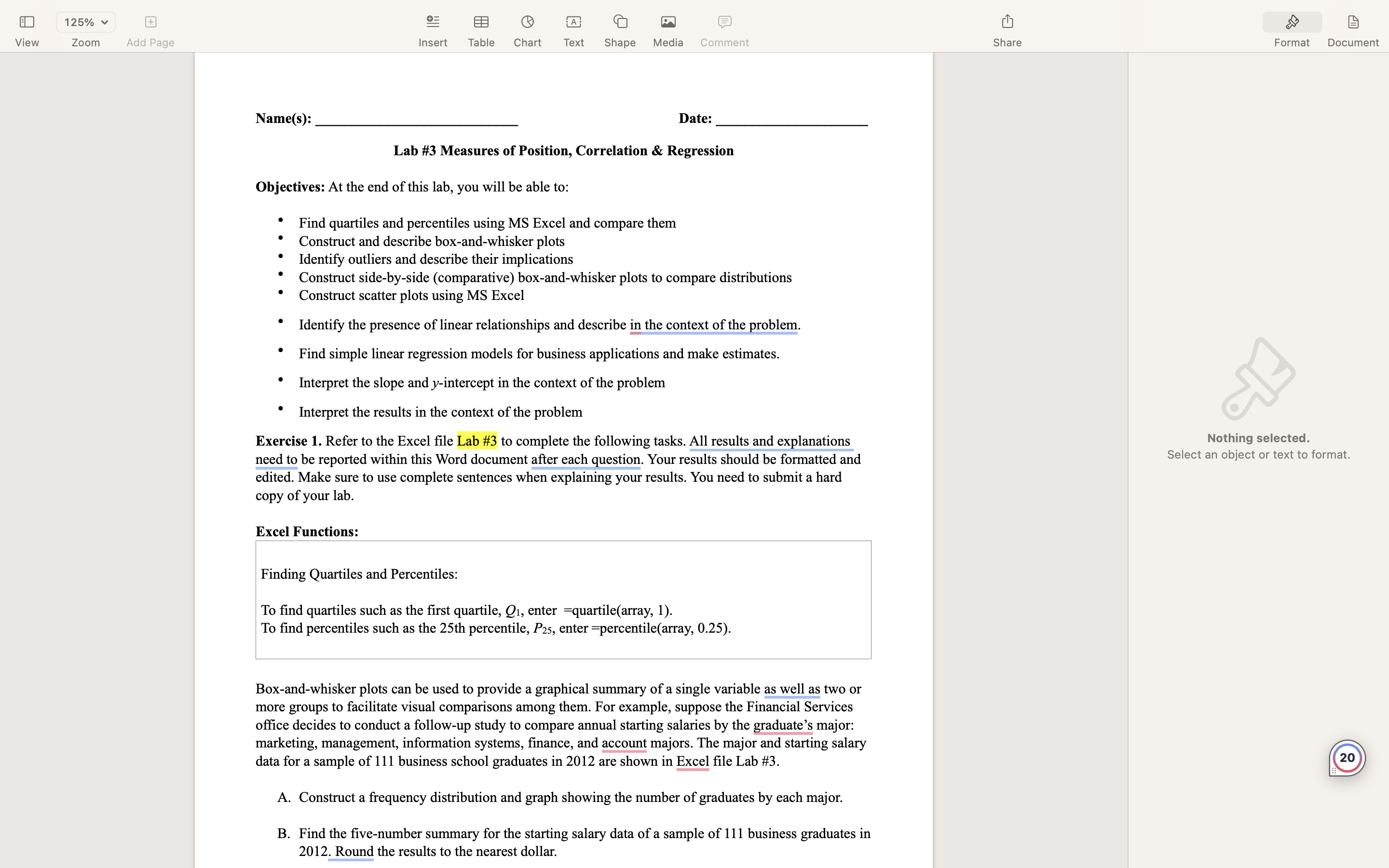Insert a Table from toolbar
This screenshot has width=1389, height=868.
pos(480,22)
